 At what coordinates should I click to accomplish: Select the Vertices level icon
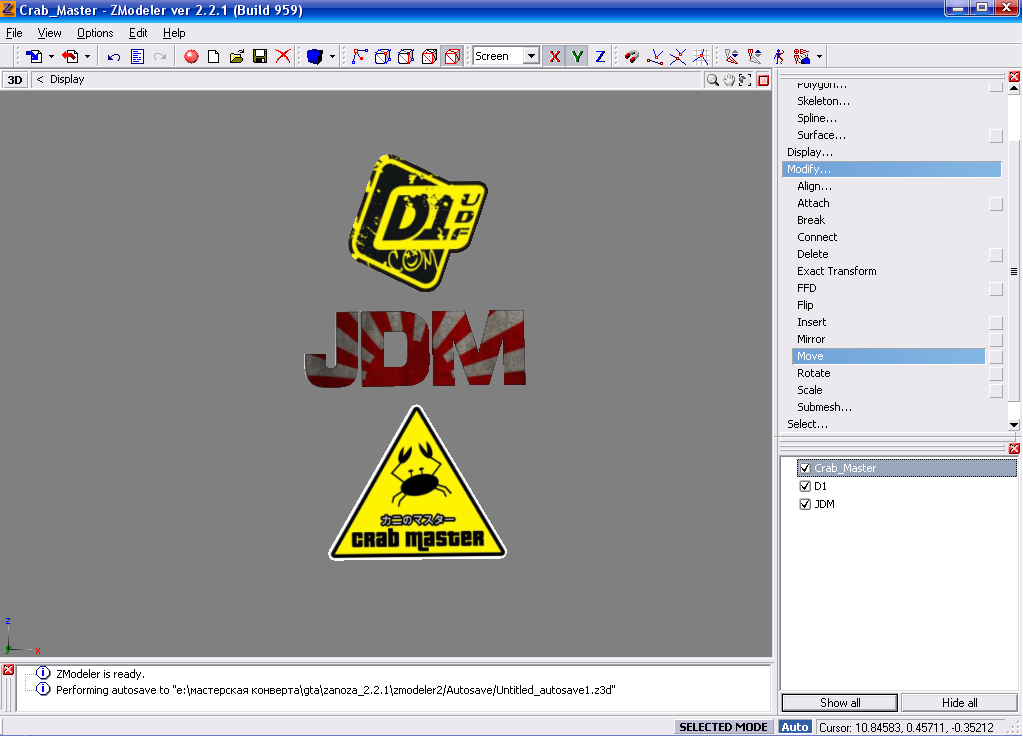click(359, 57)
